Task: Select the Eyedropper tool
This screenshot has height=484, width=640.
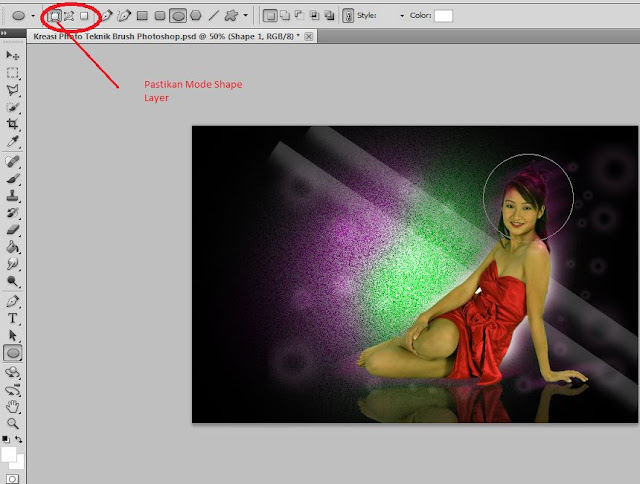Action: (13, 142)
